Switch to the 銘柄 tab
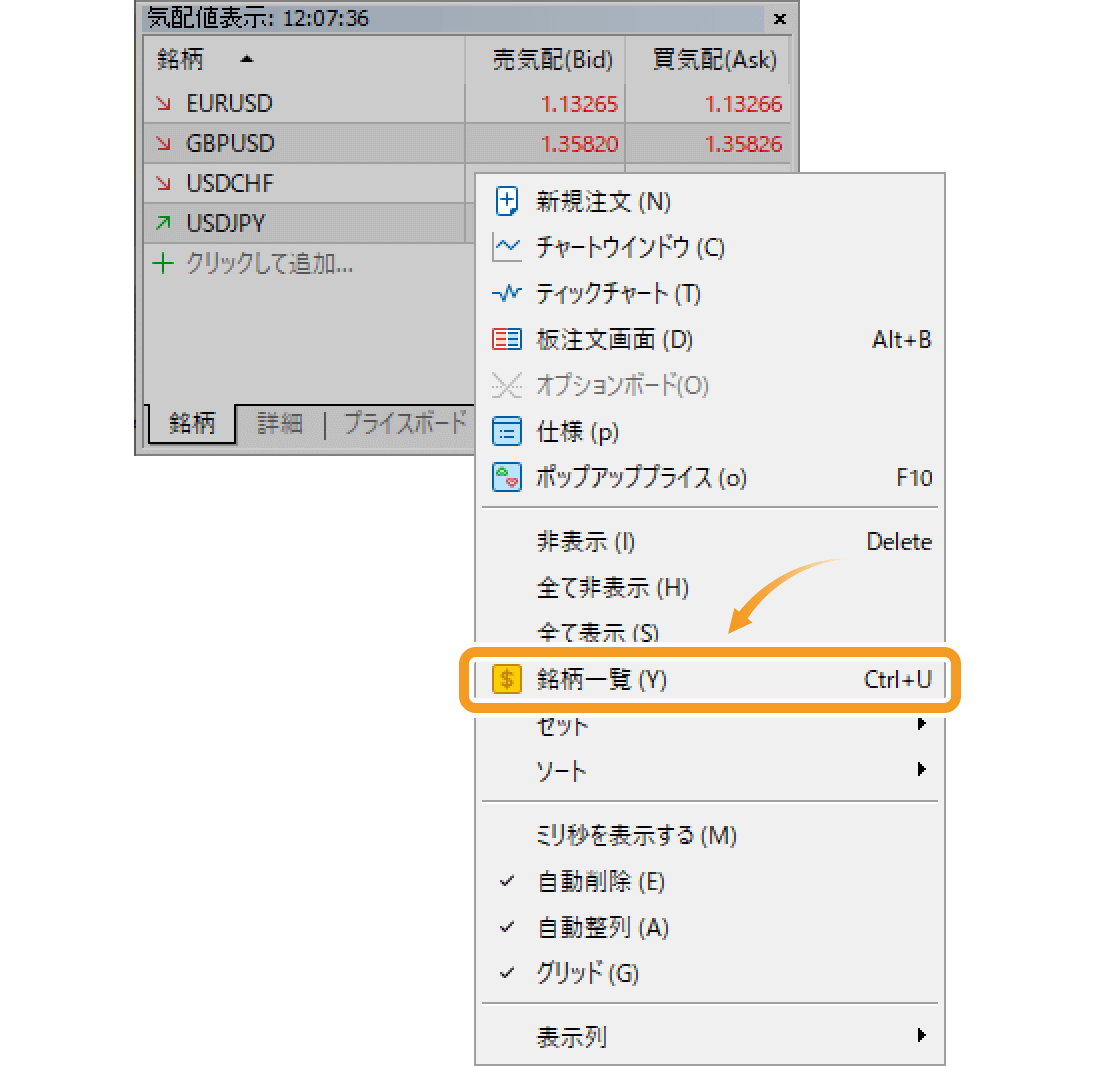The width and height of the screenshot is (1100, 1066). point(192,423)
